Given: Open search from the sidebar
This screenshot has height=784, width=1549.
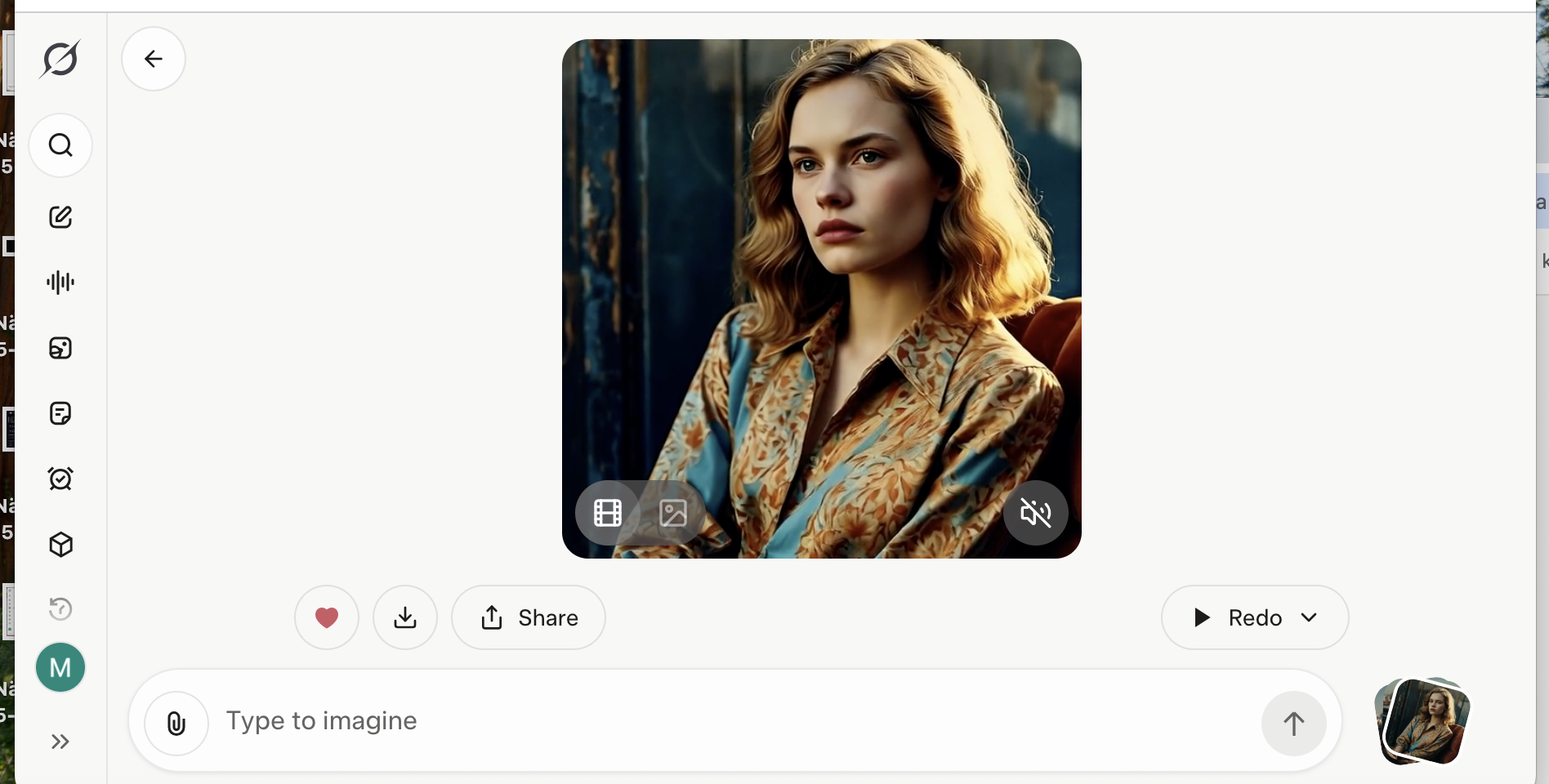Looking at the screenshot, I should tap(60, 145).
